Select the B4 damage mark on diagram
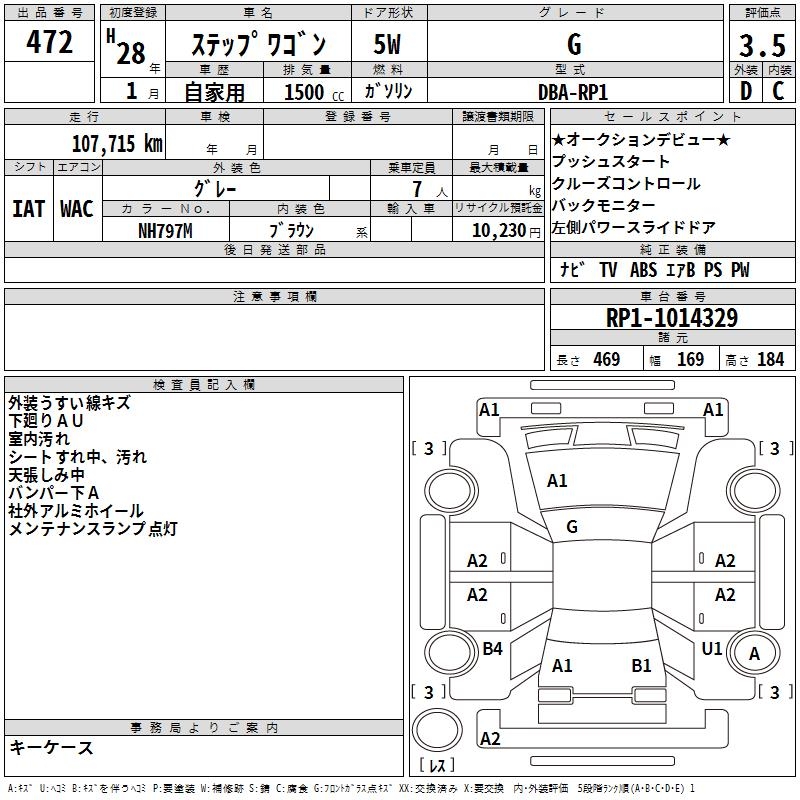Image resolution: width=800 pixels, height=800 pixels. 492,649
